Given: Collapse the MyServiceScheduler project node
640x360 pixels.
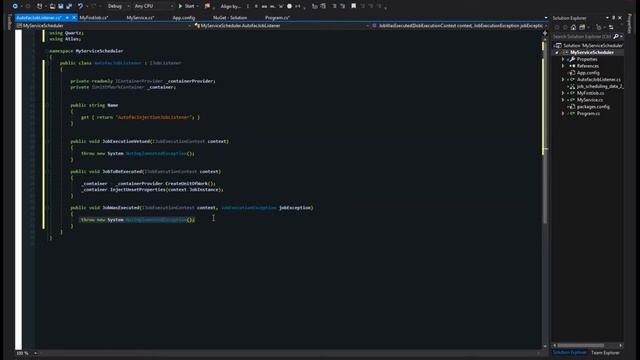Looking at the screenshot, I should click(557, 53).
